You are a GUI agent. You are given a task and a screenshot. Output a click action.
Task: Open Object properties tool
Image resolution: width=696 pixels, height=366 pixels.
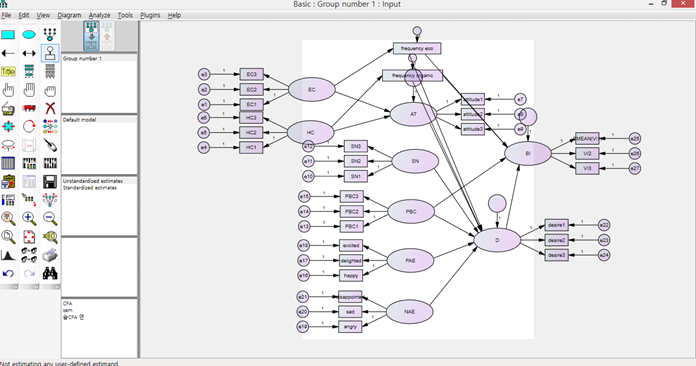pyautogui.click(x=8, y=200)
